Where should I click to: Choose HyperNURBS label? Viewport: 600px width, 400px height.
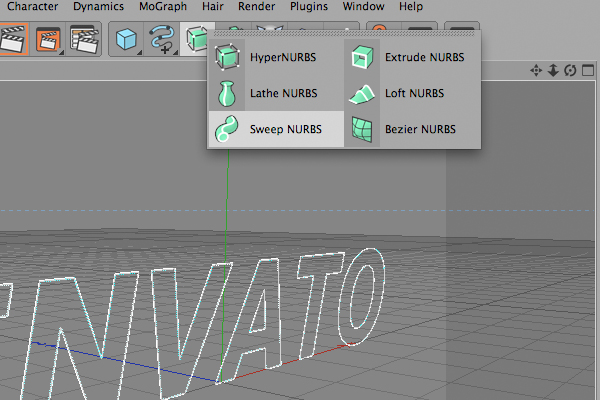coord(283,57)
